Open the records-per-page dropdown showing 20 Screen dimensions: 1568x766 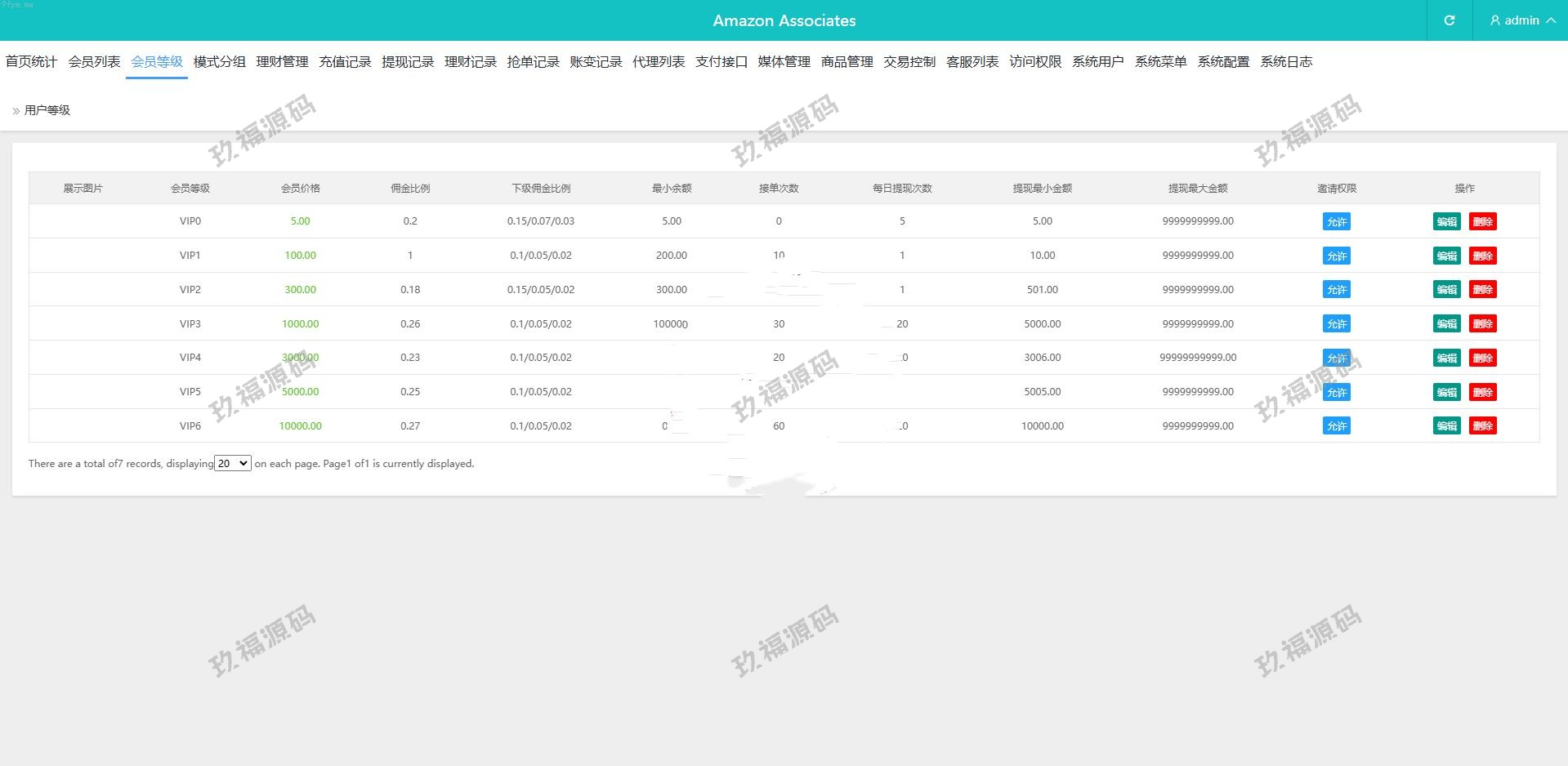pos(232,463)
